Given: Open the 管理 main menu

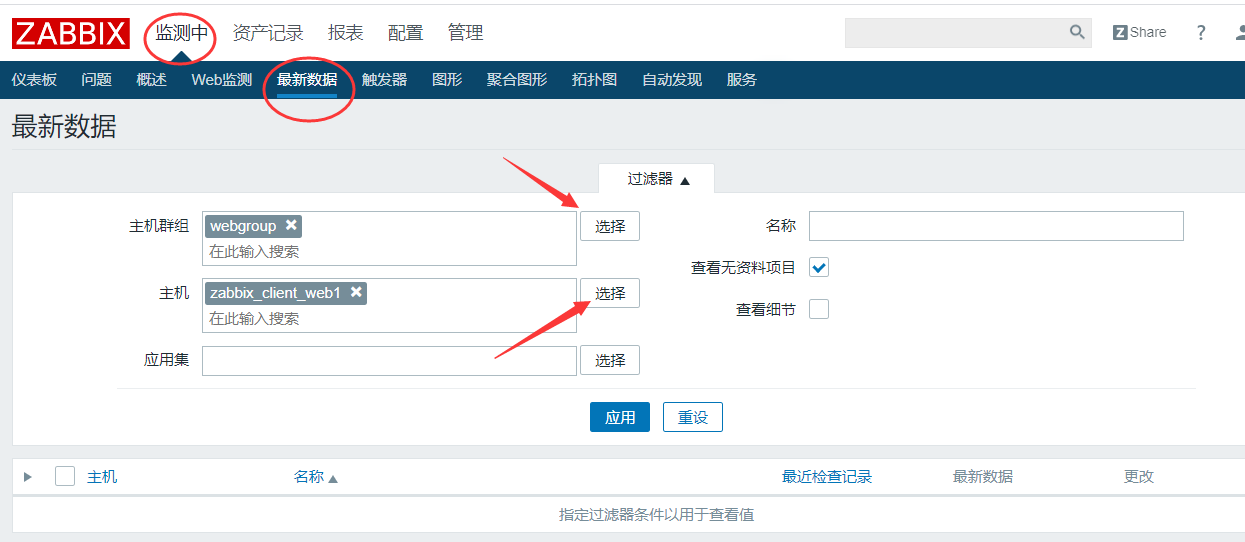Looking at the screenshot, I should pyautogui.click(x=465, y=33).
